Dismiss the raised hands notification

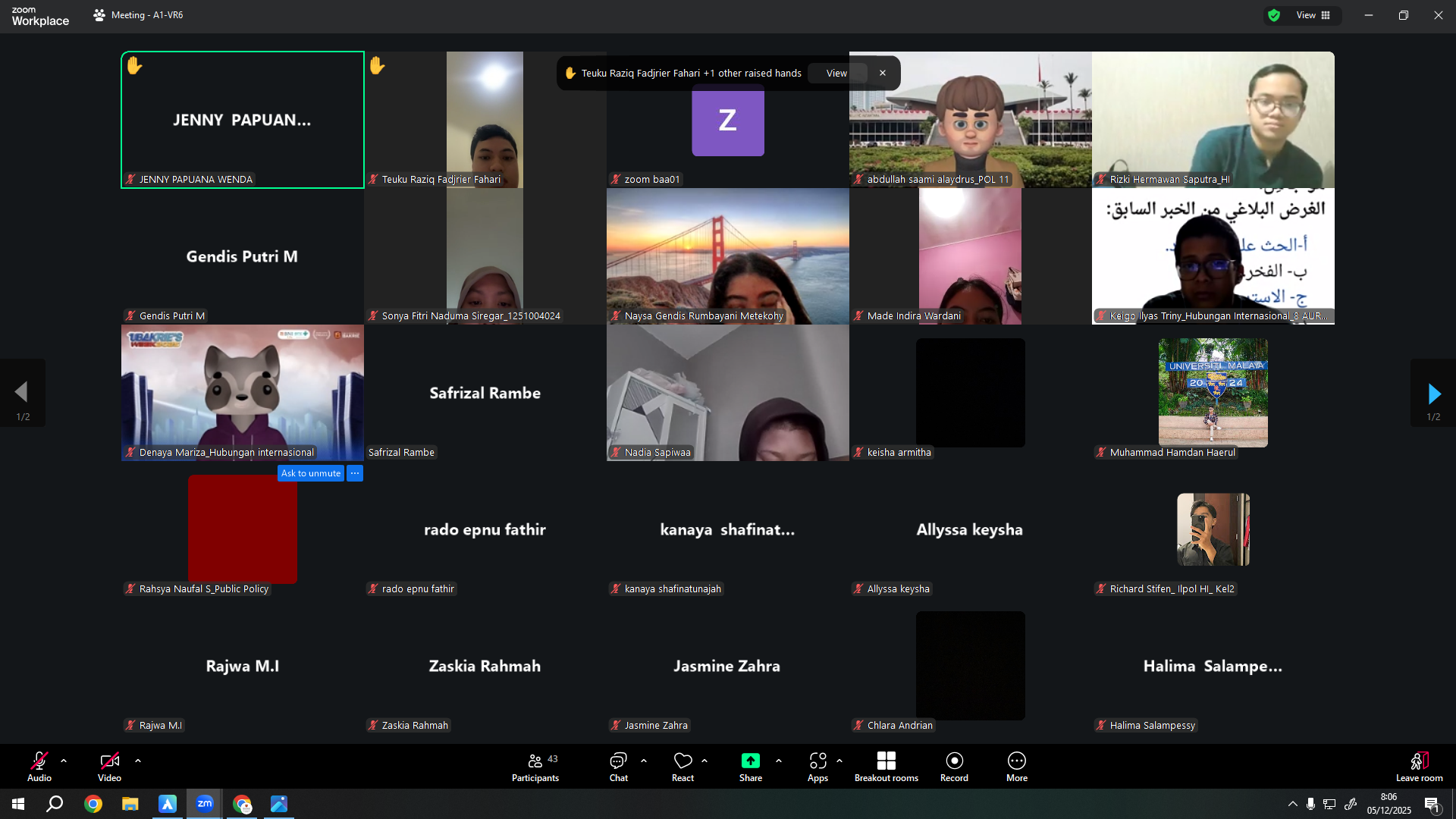pyautogui.click(x=883, y=73)
